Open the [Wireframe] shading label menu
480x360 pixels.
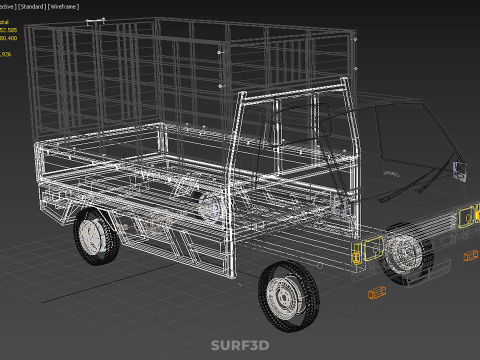64,7
